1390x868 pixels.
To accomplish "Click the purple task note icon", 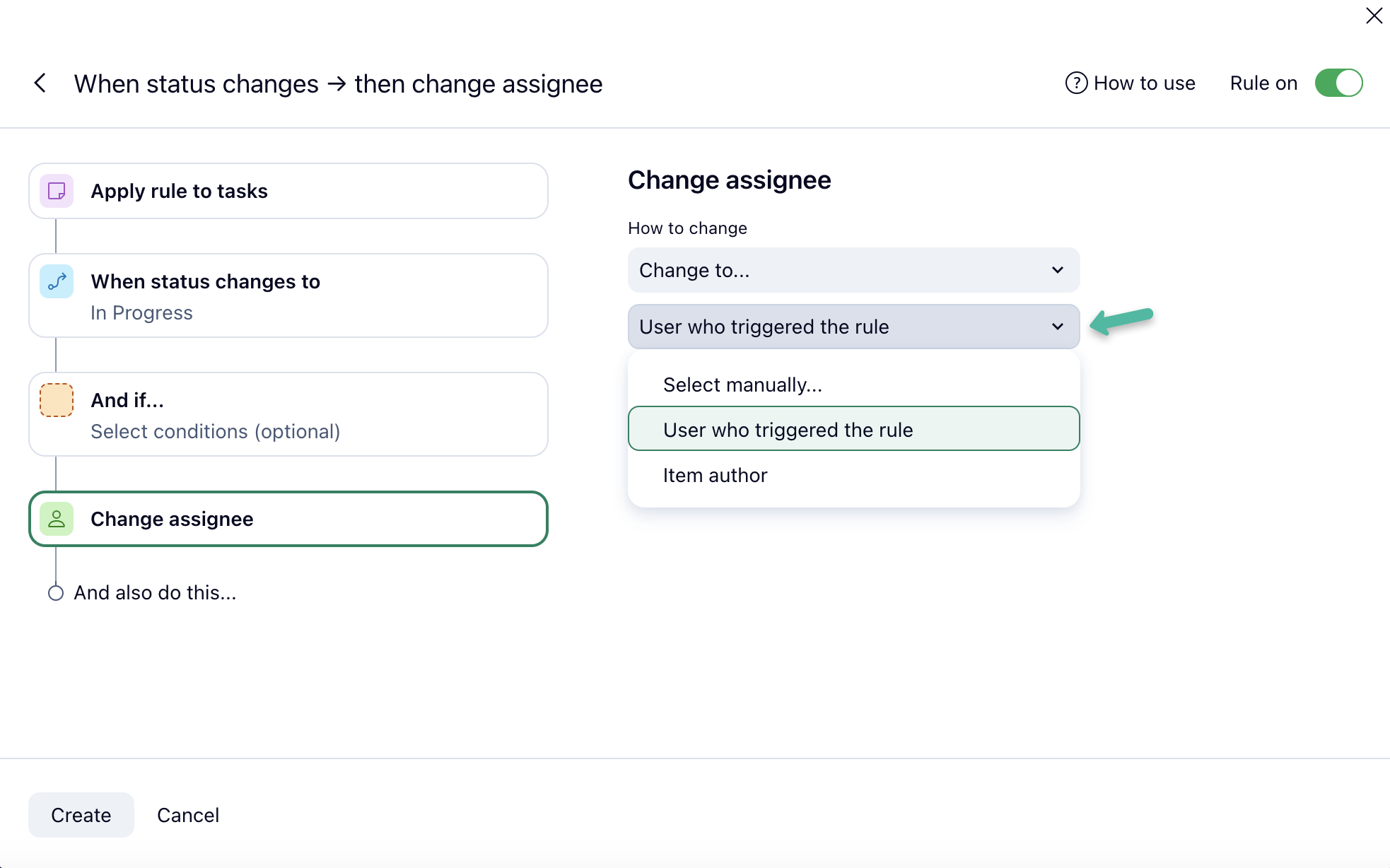I will tap(57, 191).
